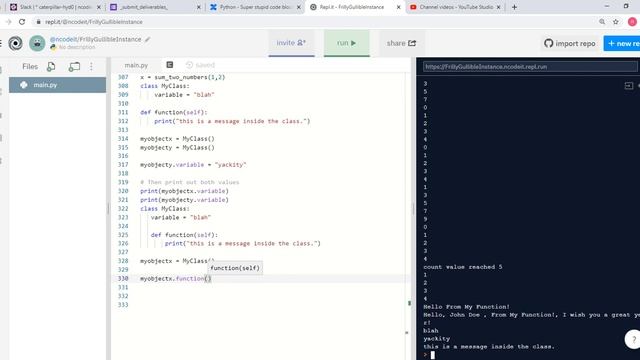Close the submit_deliverables tab
Image resolution: width=640 pixels, height=360 pixels.
coord(199,7)
